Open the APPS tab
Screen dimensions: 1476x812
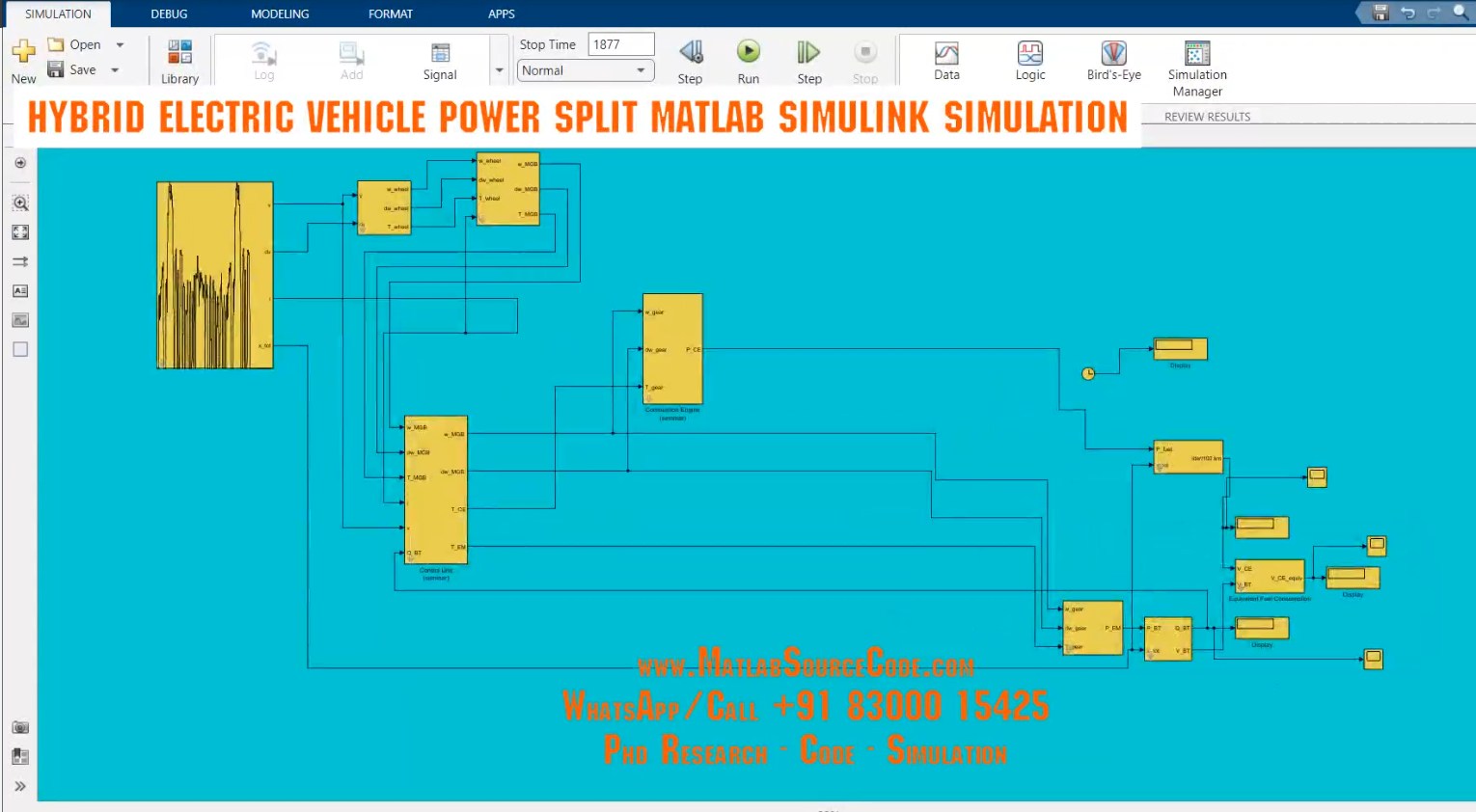(x=501, y=14)
